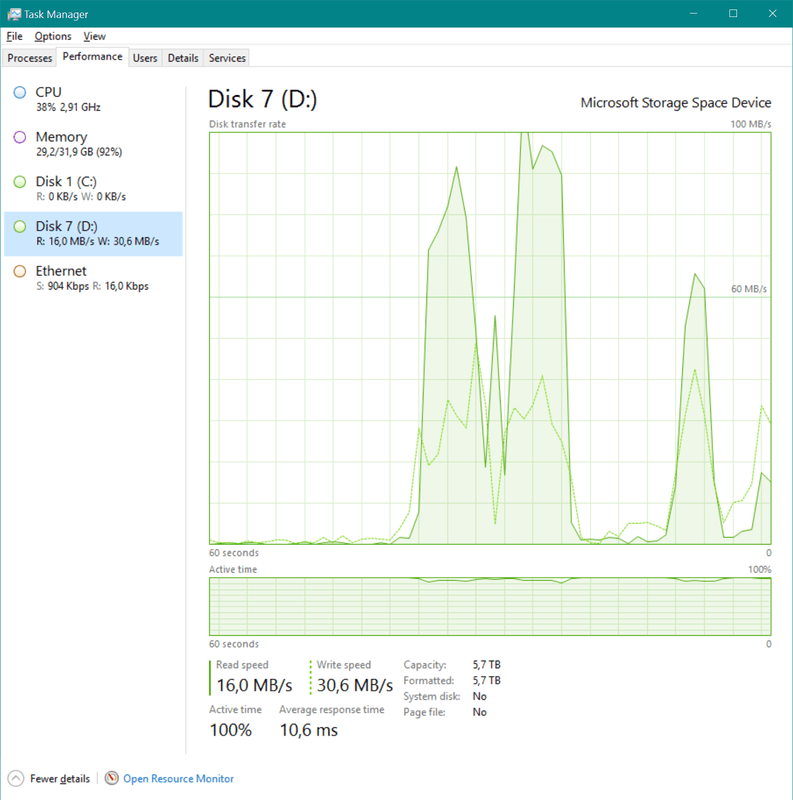Open the Options menu
Image resolution: width=793 pixels, height=800 pixels.
[53, 36]
